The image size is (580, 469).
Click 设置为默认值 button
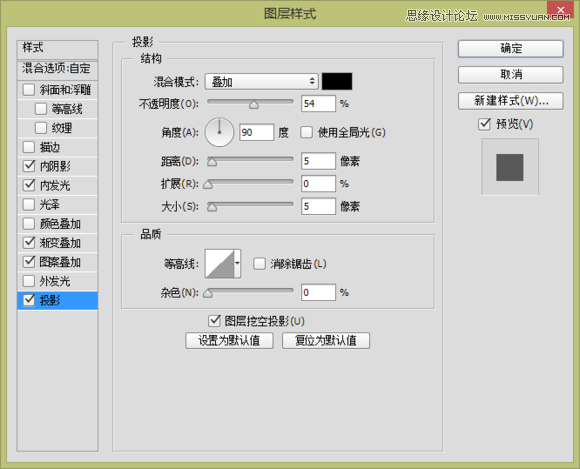229,340
